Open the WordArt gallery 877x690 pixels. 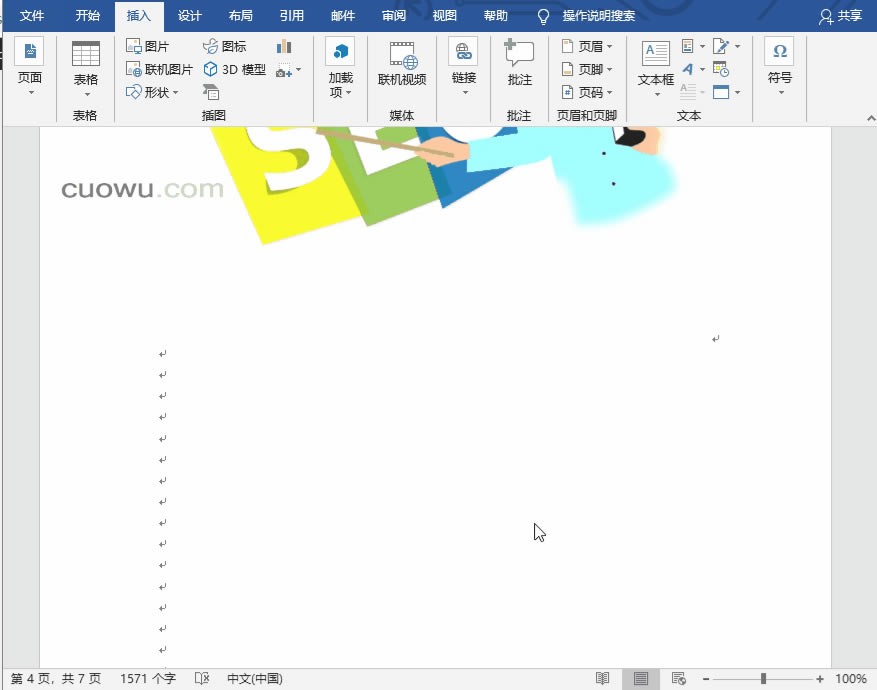coord(688,69)
